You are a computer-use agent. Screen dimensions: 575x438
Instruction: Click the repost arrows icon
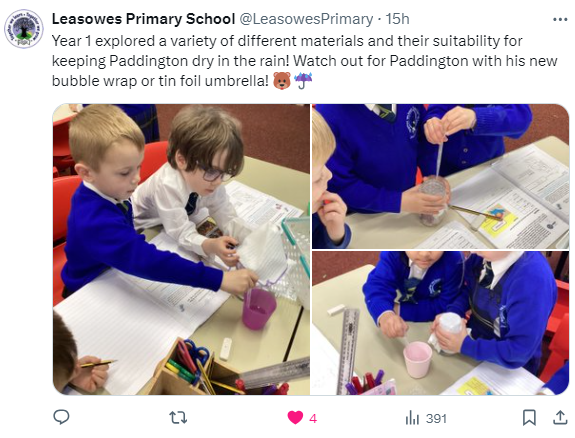pyautogui.click(x=178, y=417)
